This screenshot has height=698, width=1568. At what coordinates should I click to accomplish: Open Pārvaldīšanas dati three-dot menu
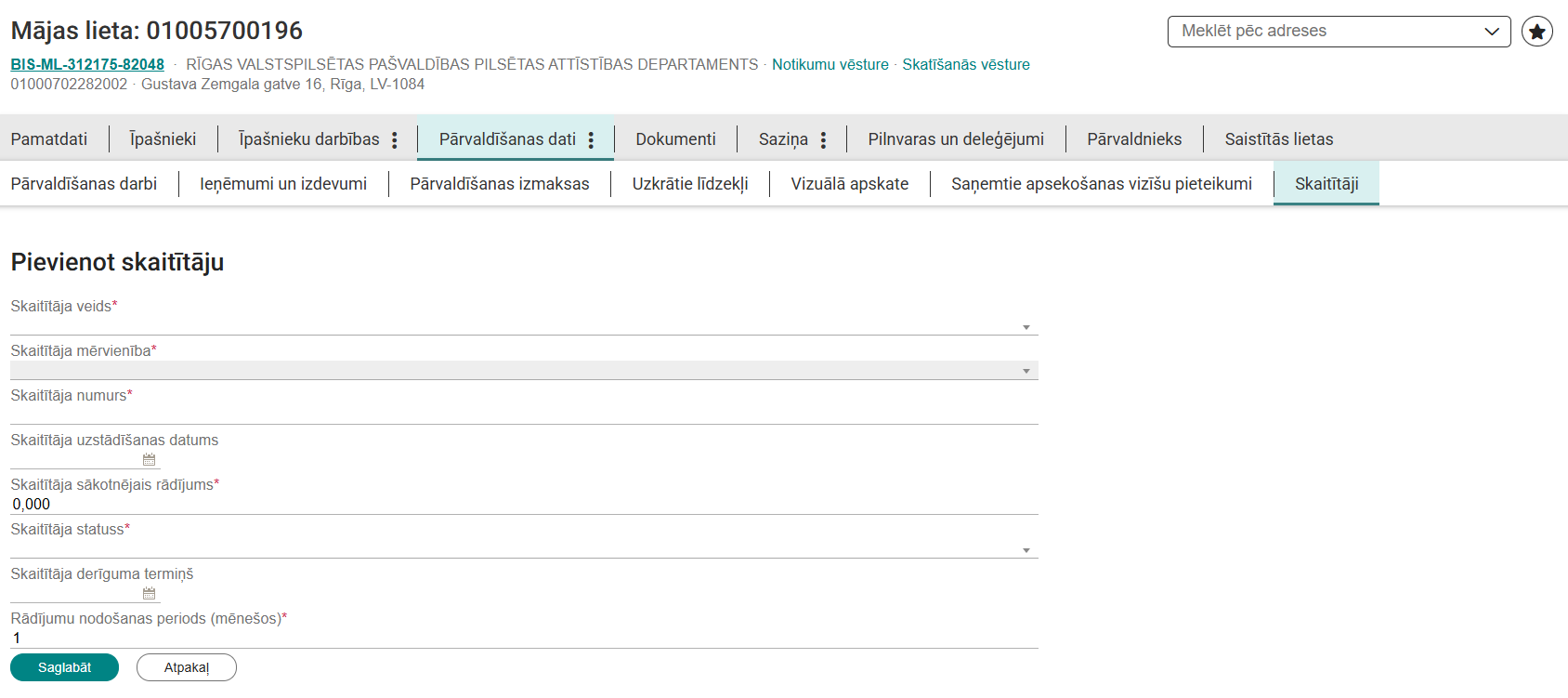[x=591, y=139]
